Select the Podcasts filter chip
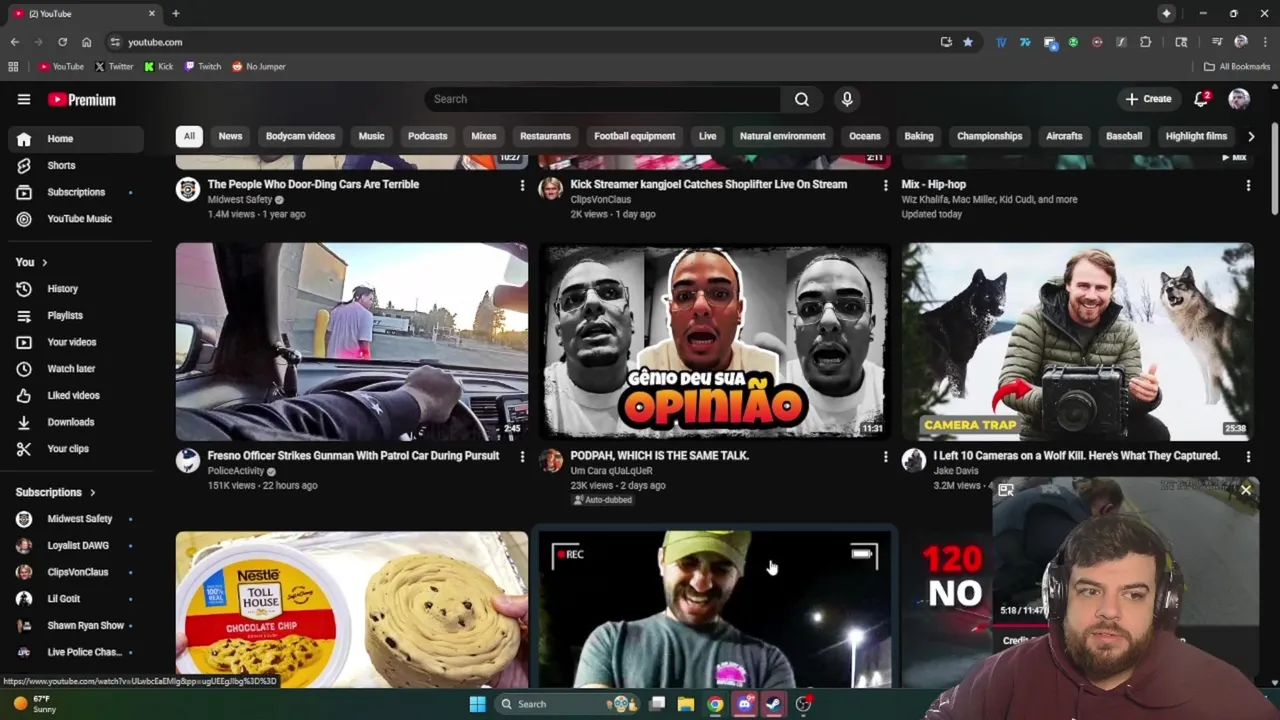Image resolution: width=1280 pixels, height=720 pixels. [x=427, y=136]
